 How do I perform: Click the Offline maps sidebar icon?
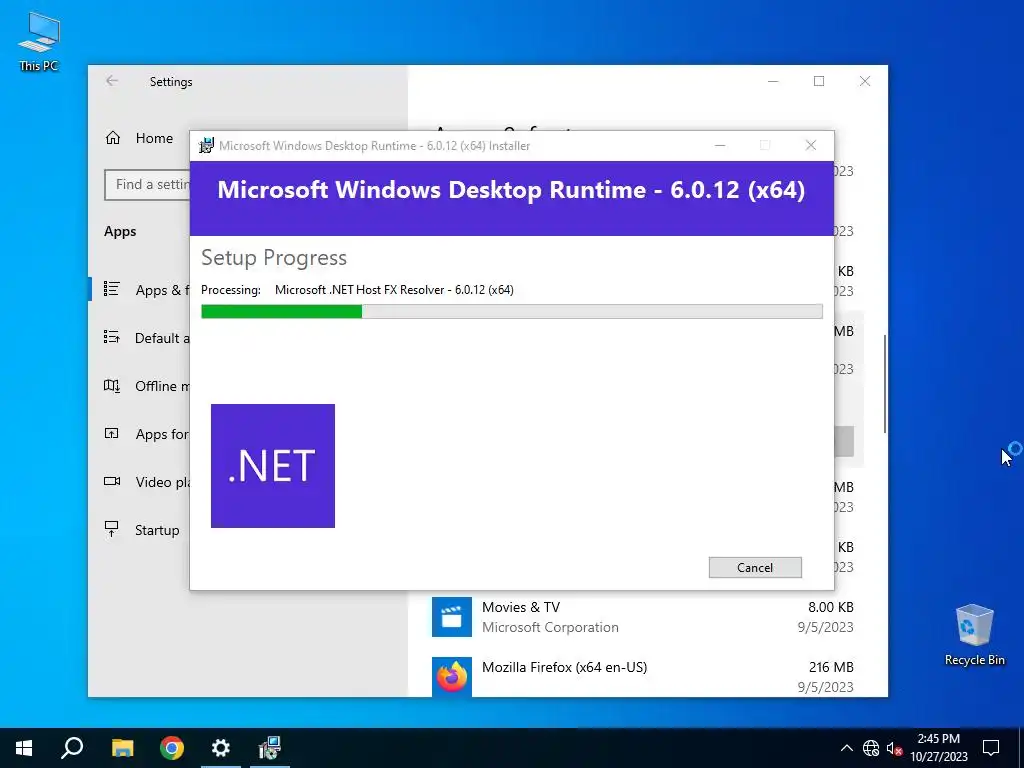point(112,385)
